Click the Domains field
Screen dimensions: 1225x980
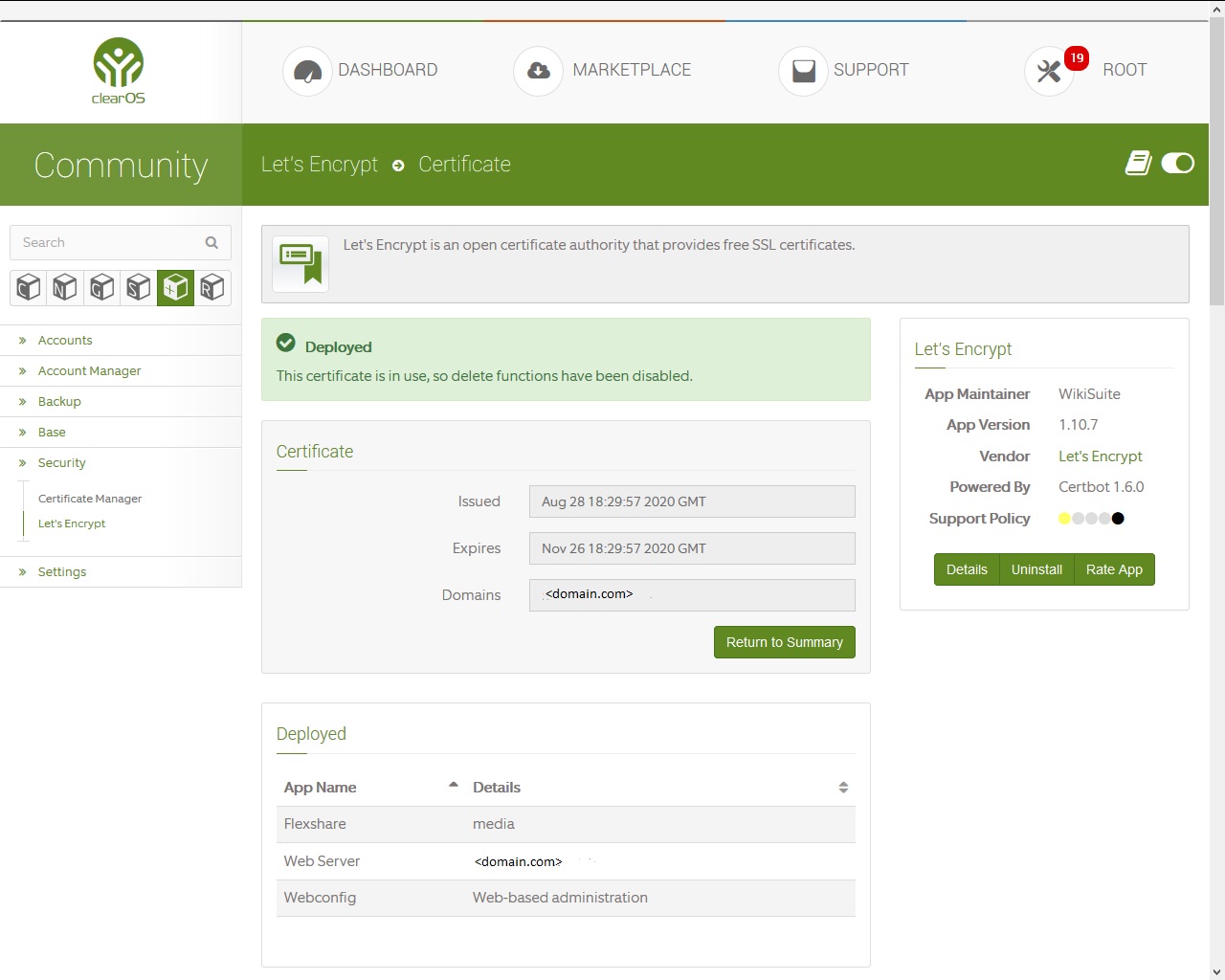click(692, 595)
